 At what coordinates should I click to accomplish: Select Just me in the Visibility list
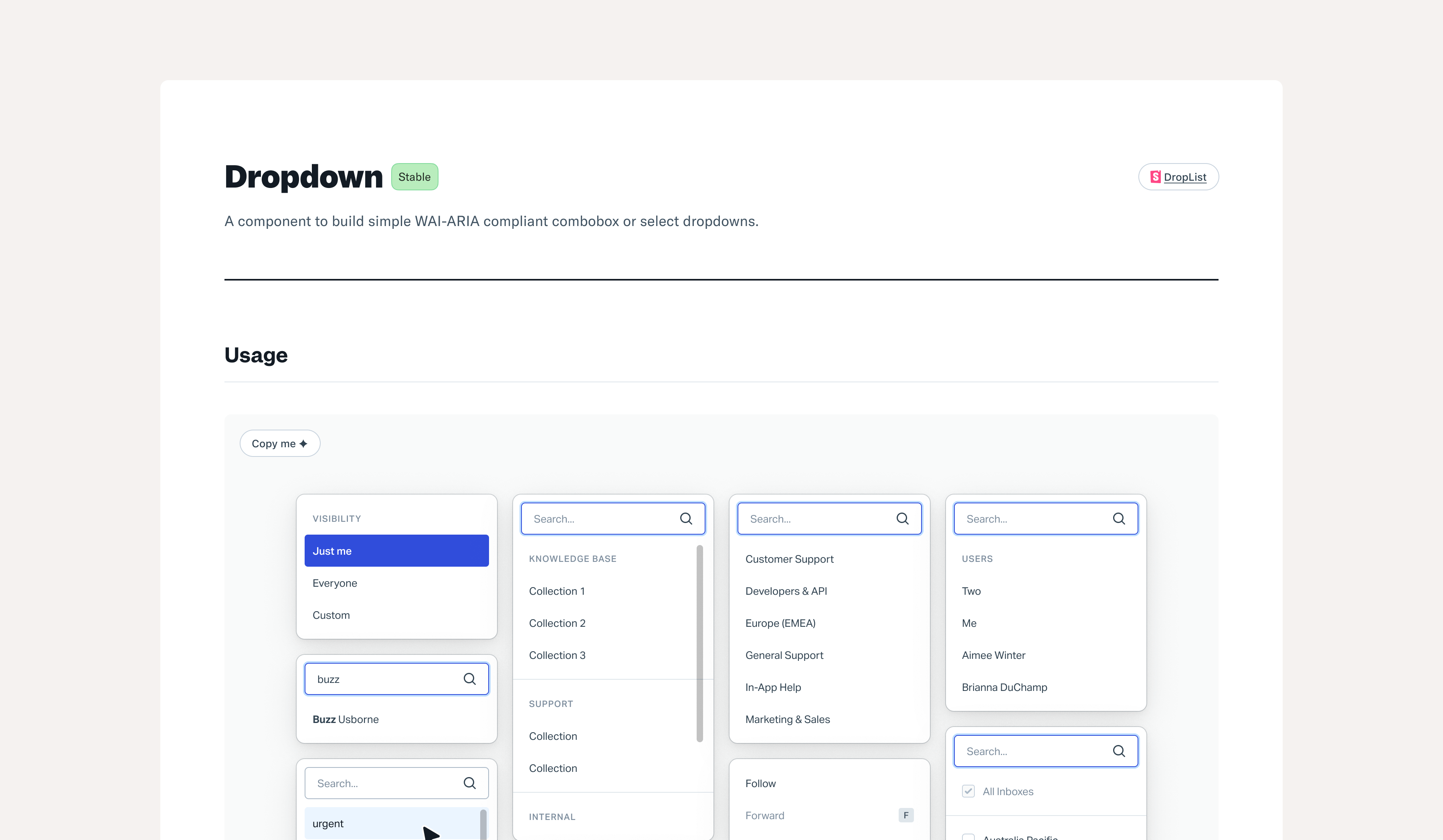[x=396, y=551]
